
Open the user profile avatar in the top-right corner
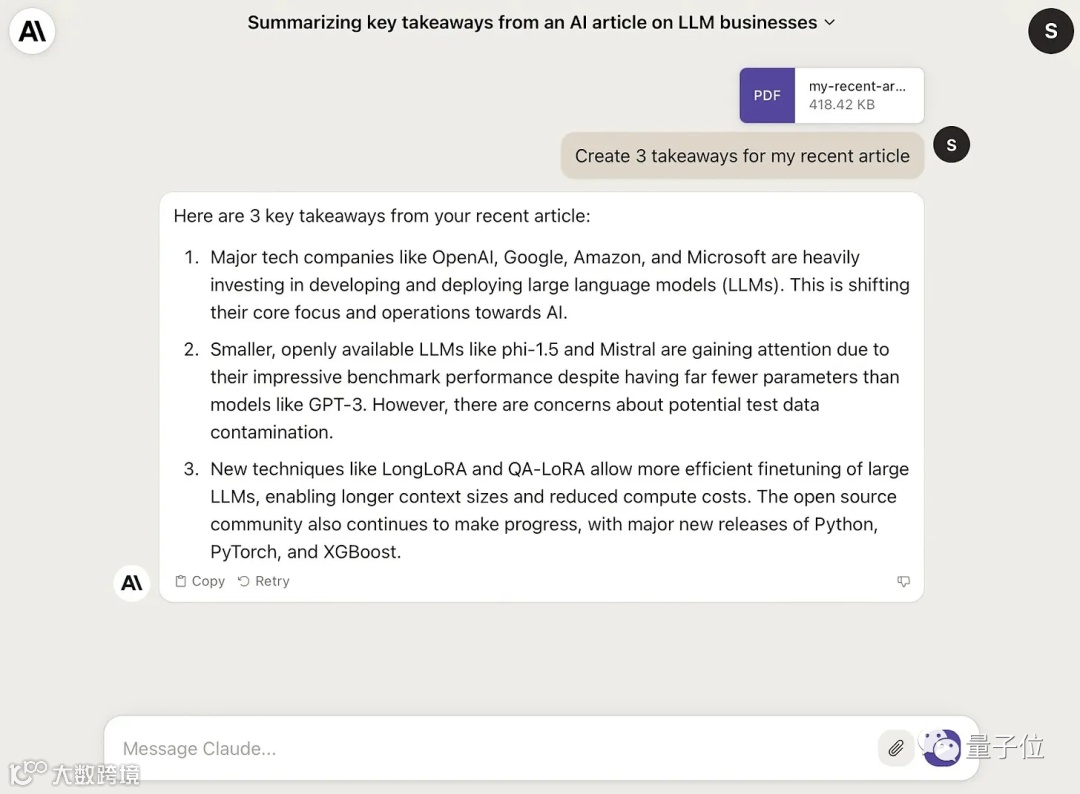coord(1050,31)
